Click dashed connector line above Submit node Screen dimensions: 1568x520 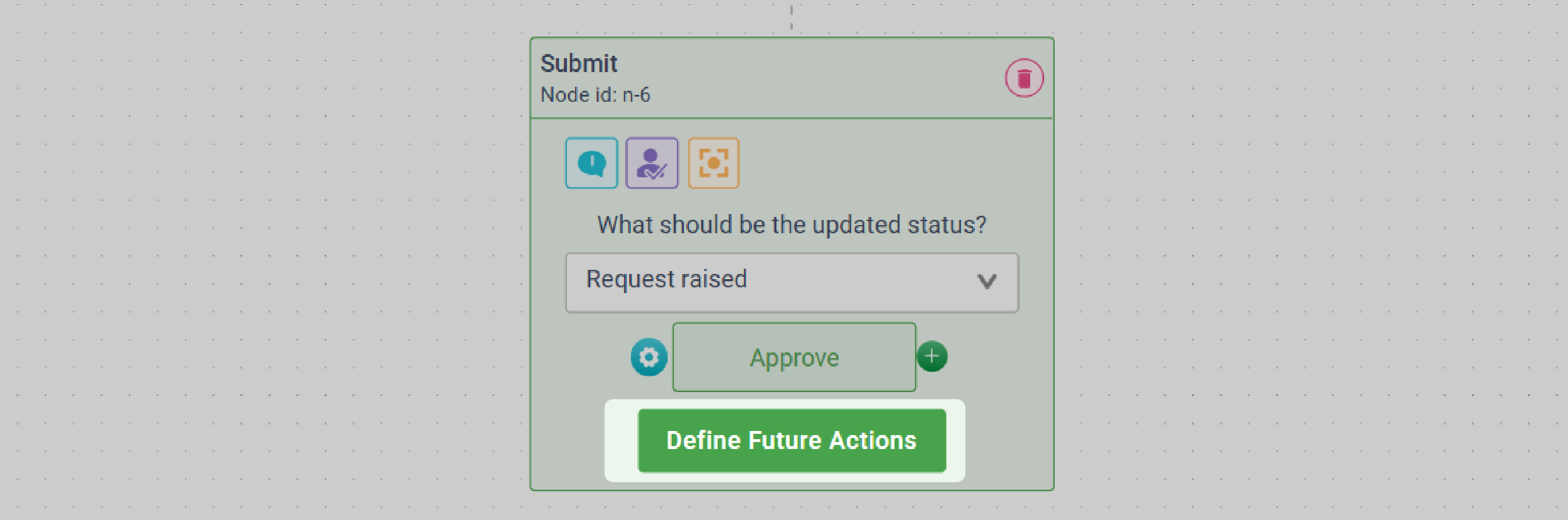792,17
